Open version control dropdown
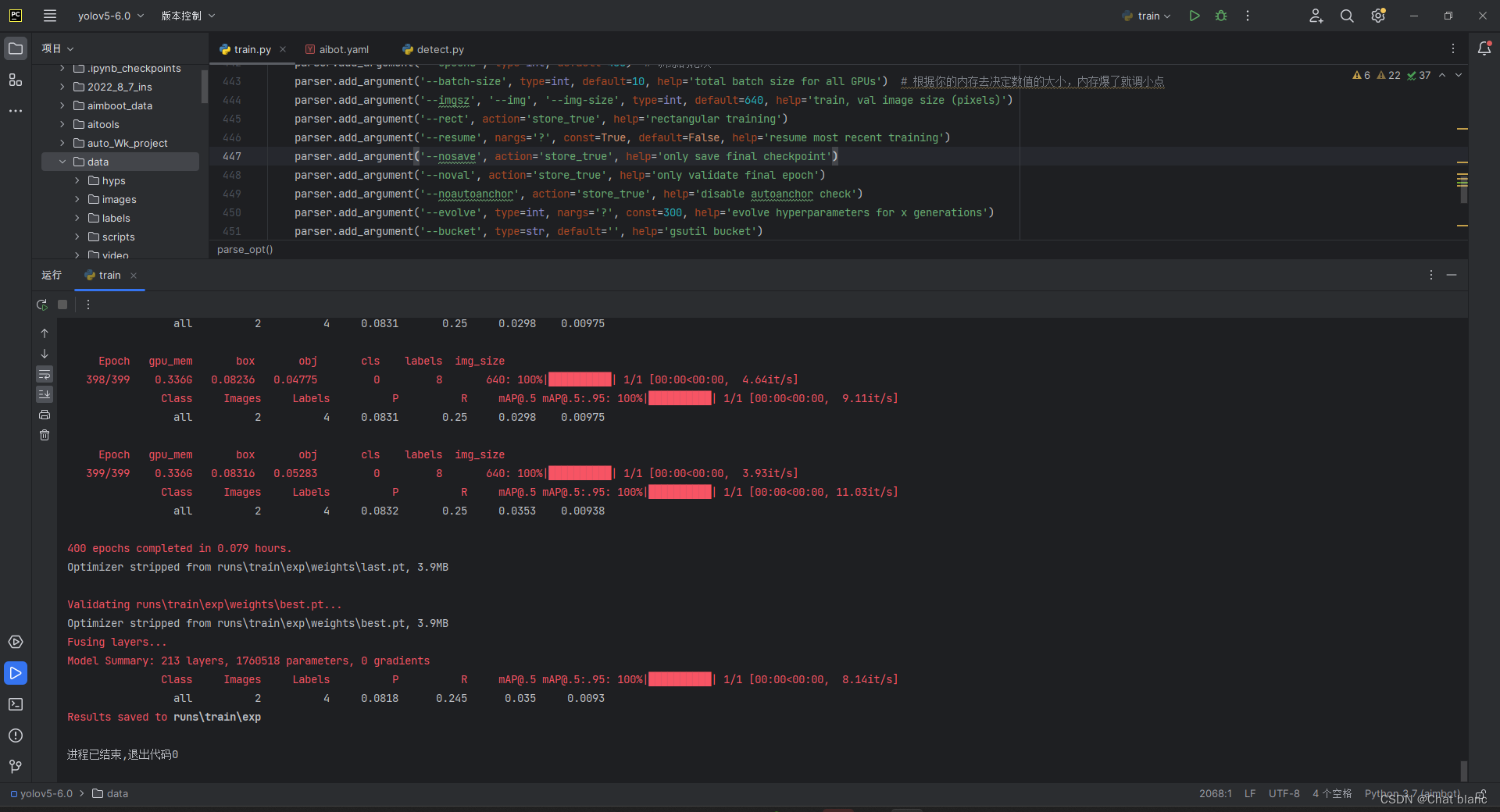This screenshot has height=812, width=1500. pyautogui.click(x=187, y=16)
